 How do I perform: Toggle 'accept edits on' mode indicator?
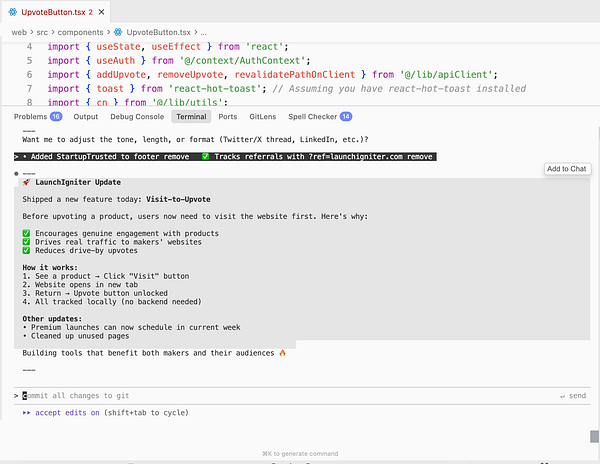pos(67,413)
